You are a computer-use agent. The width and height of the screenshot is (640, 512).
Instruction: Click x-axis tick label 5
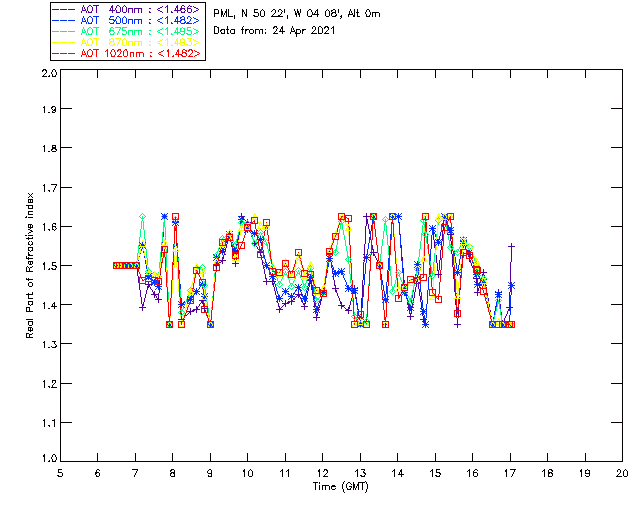(60, 473)
